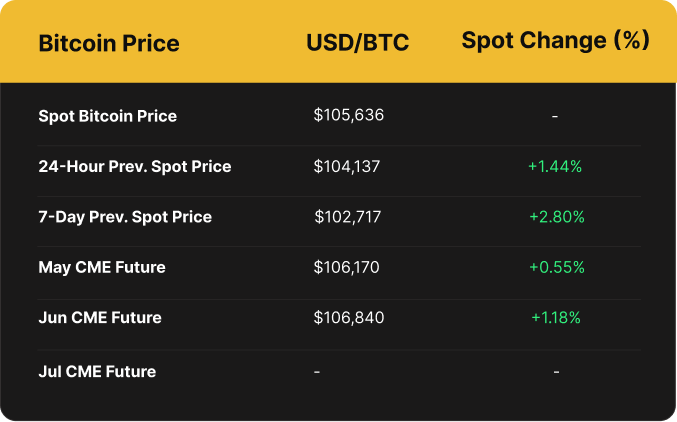Select the May CME Future row label
This screenshot has height=422, width=677.
[102, 267]
